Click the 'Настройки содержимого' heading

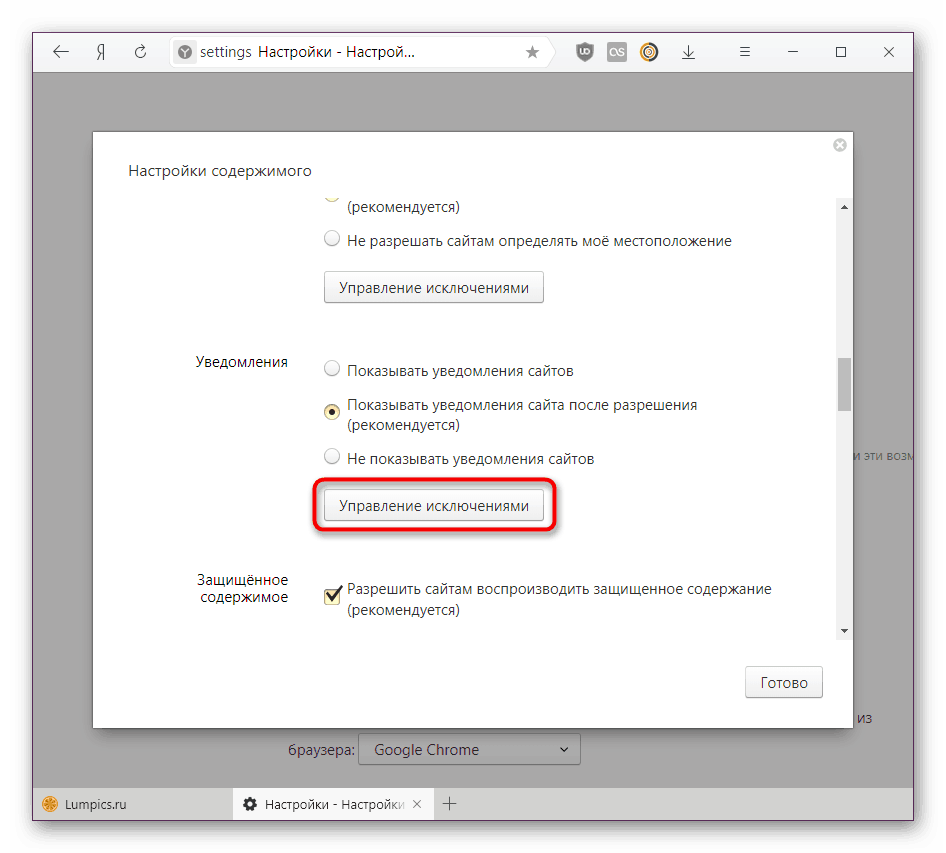[x=220, y=171]
